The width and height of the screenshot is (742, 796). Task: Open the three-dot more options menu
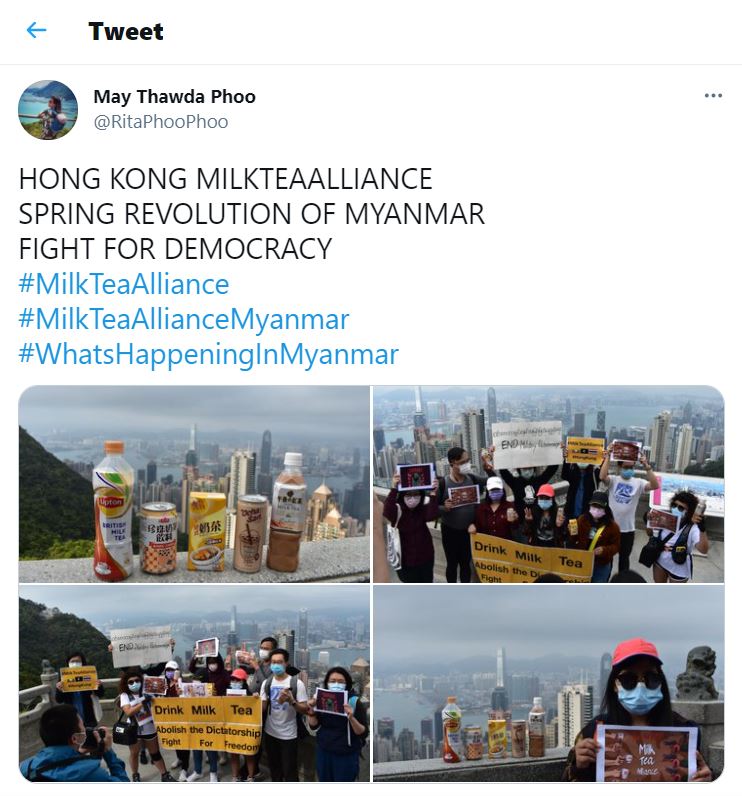[713, 95]
